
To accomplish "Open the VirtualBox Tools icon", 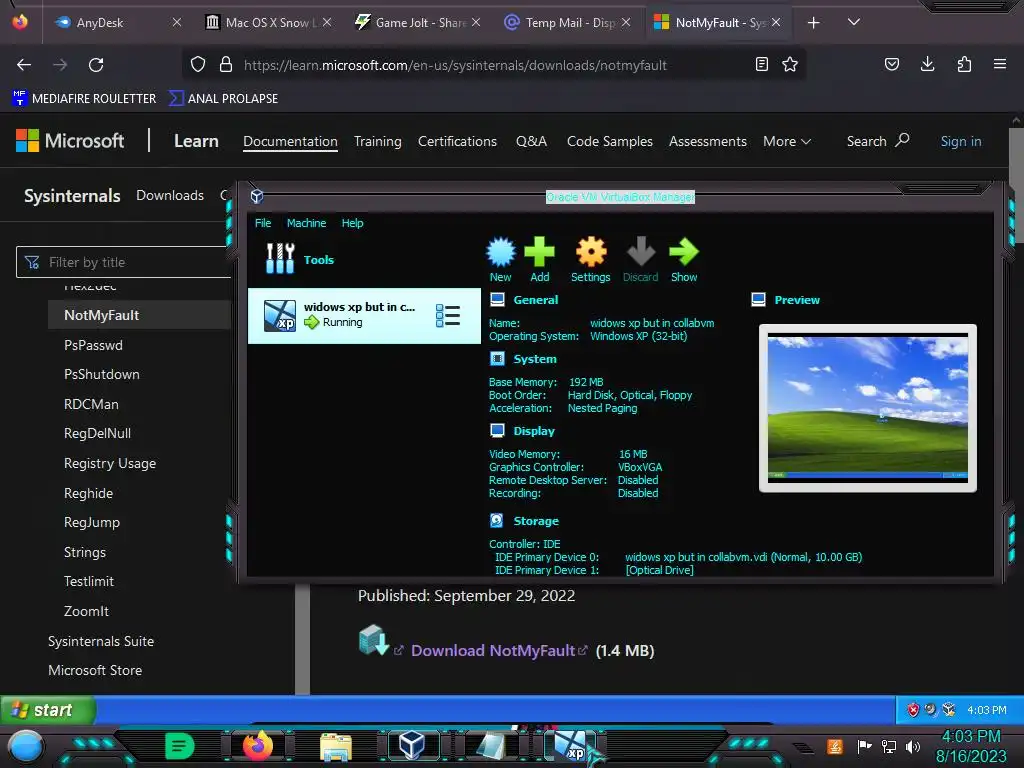I will 280,259.
